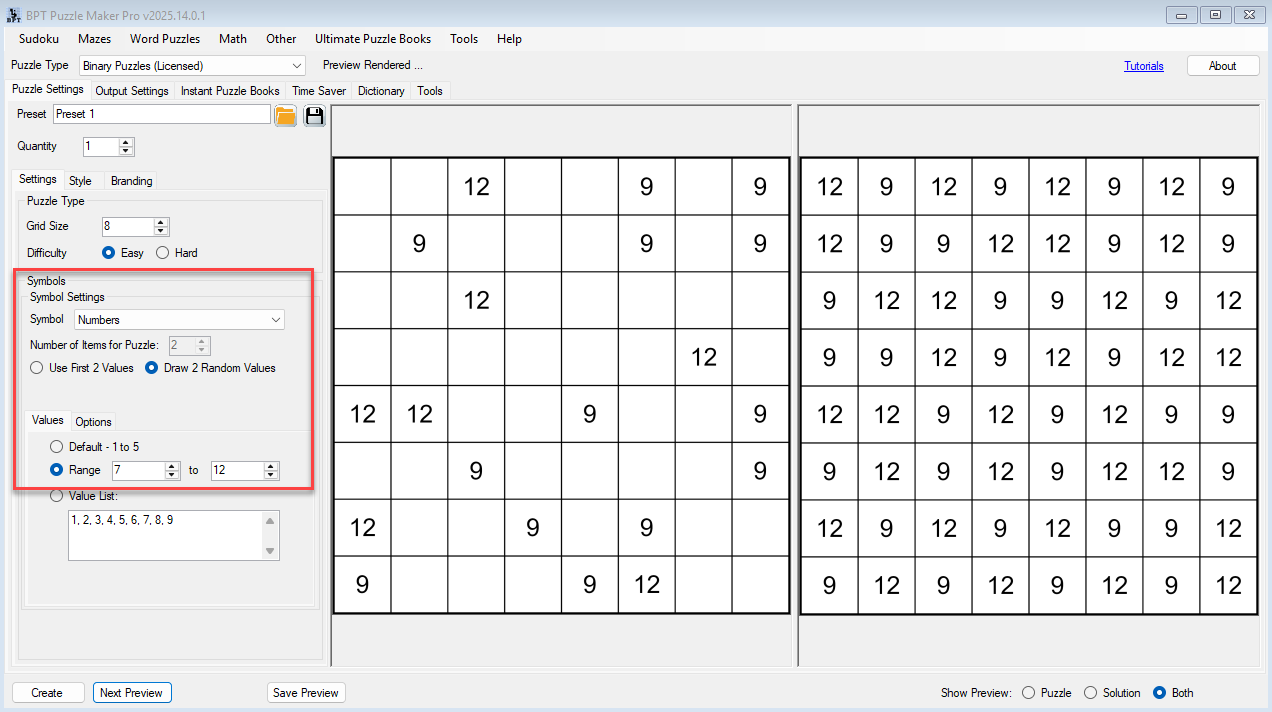
Task: Decrease Grid Size with the down arrow
Action: click(x=162, y=231)
